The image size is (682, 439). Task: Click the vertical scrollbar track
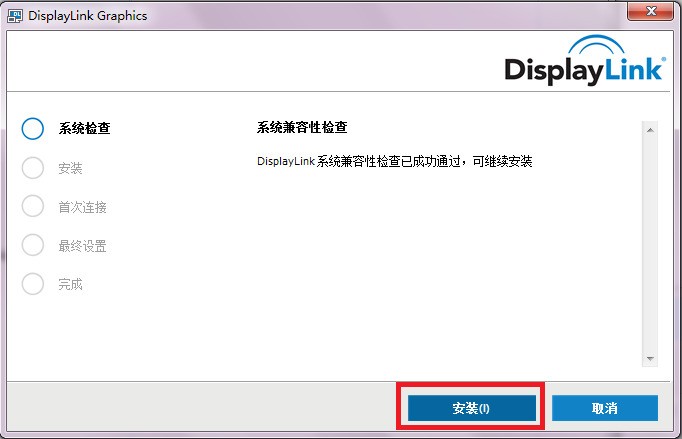[x=650, y=244]
